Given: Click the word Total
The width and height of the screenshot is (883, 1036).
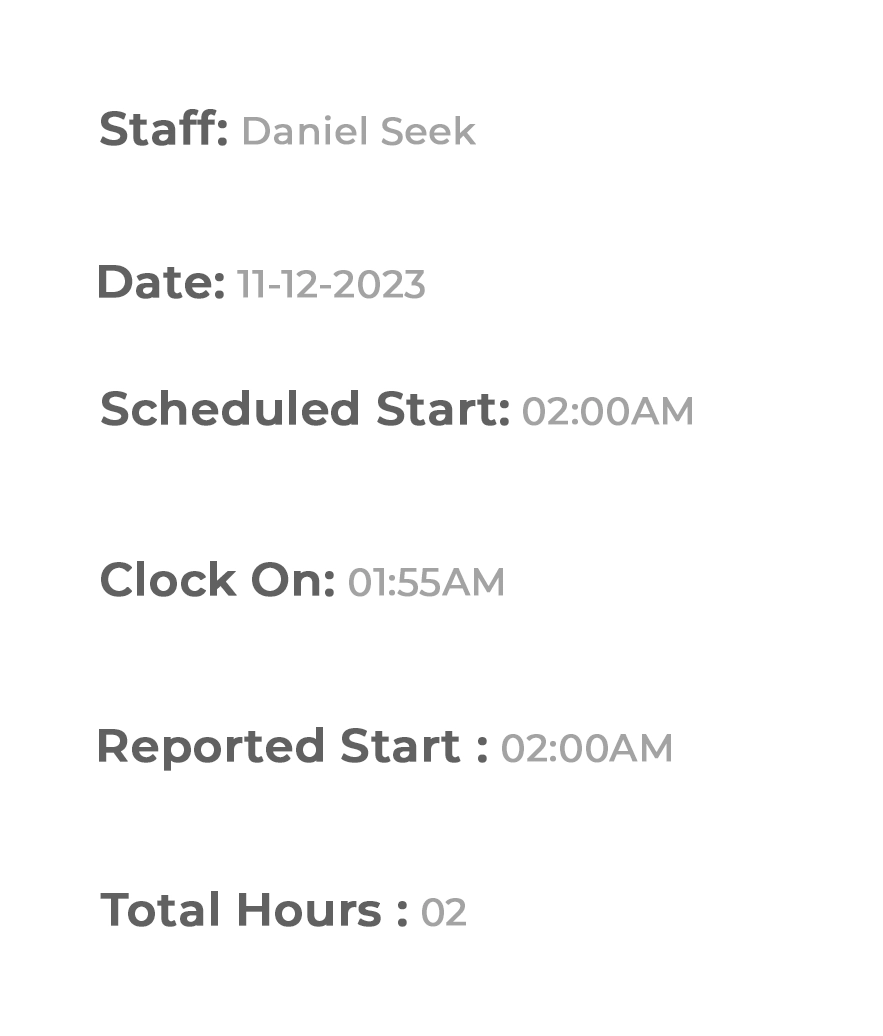Looking at the screenshot, I should 159,910.
